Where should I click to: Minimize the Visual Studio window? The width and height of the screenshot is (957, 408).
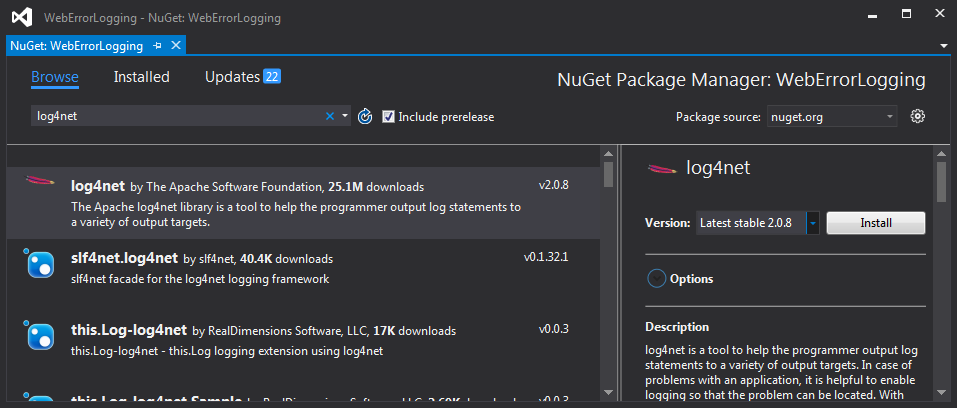point(875,15)
